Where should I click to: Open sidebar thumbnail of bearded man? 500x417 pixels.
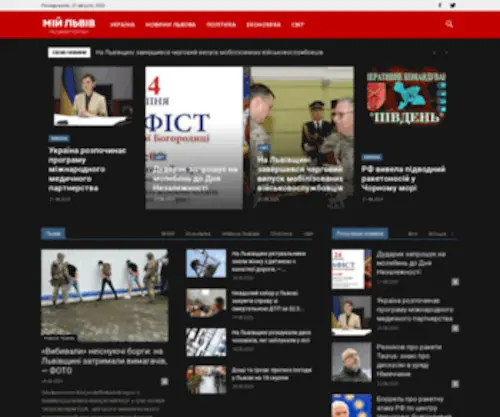pyautogui.click(x=351, y=362)
